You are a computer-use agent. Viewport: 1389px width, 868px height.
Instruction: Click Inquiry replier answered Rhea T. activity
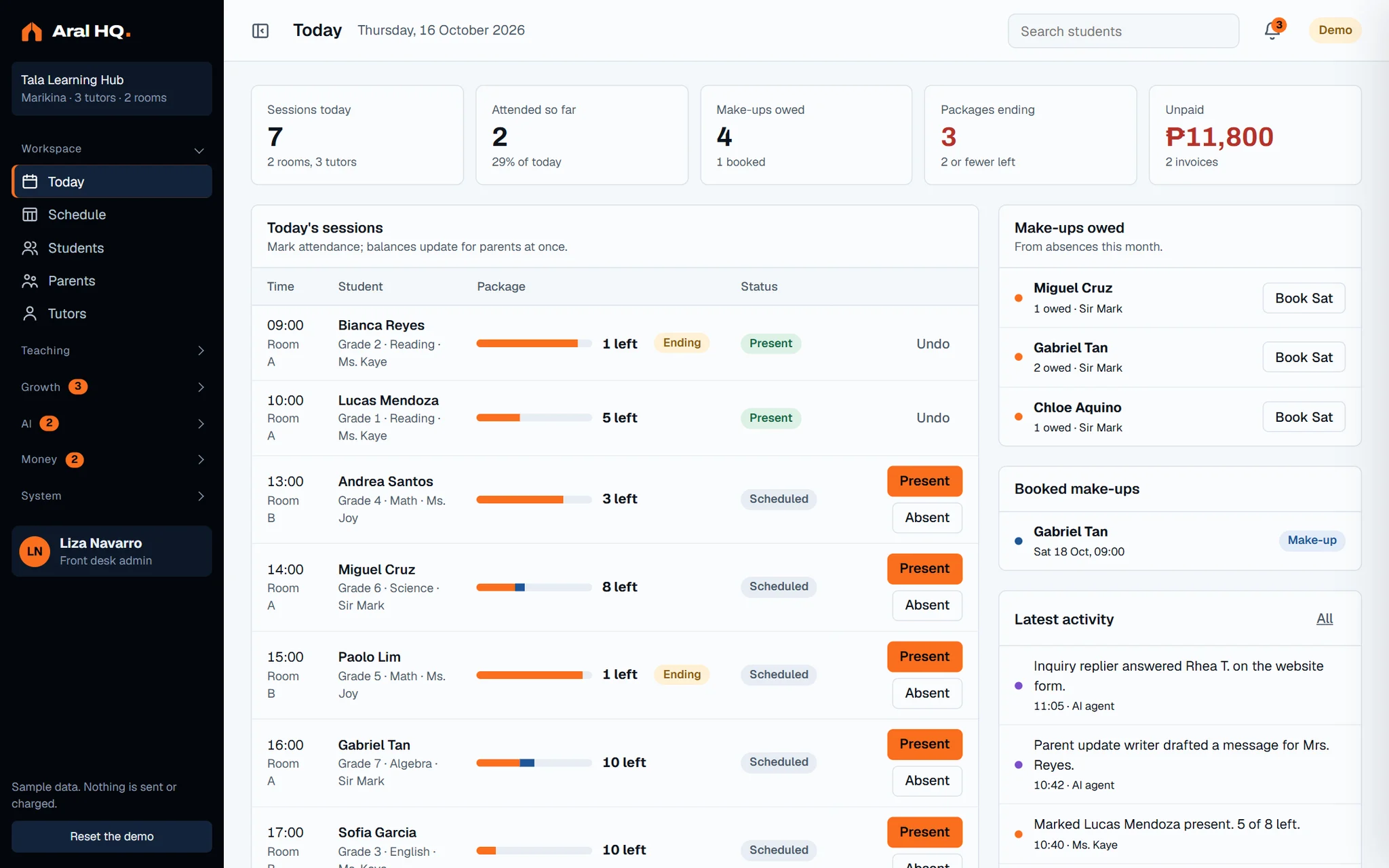[x=1180, y=686]
